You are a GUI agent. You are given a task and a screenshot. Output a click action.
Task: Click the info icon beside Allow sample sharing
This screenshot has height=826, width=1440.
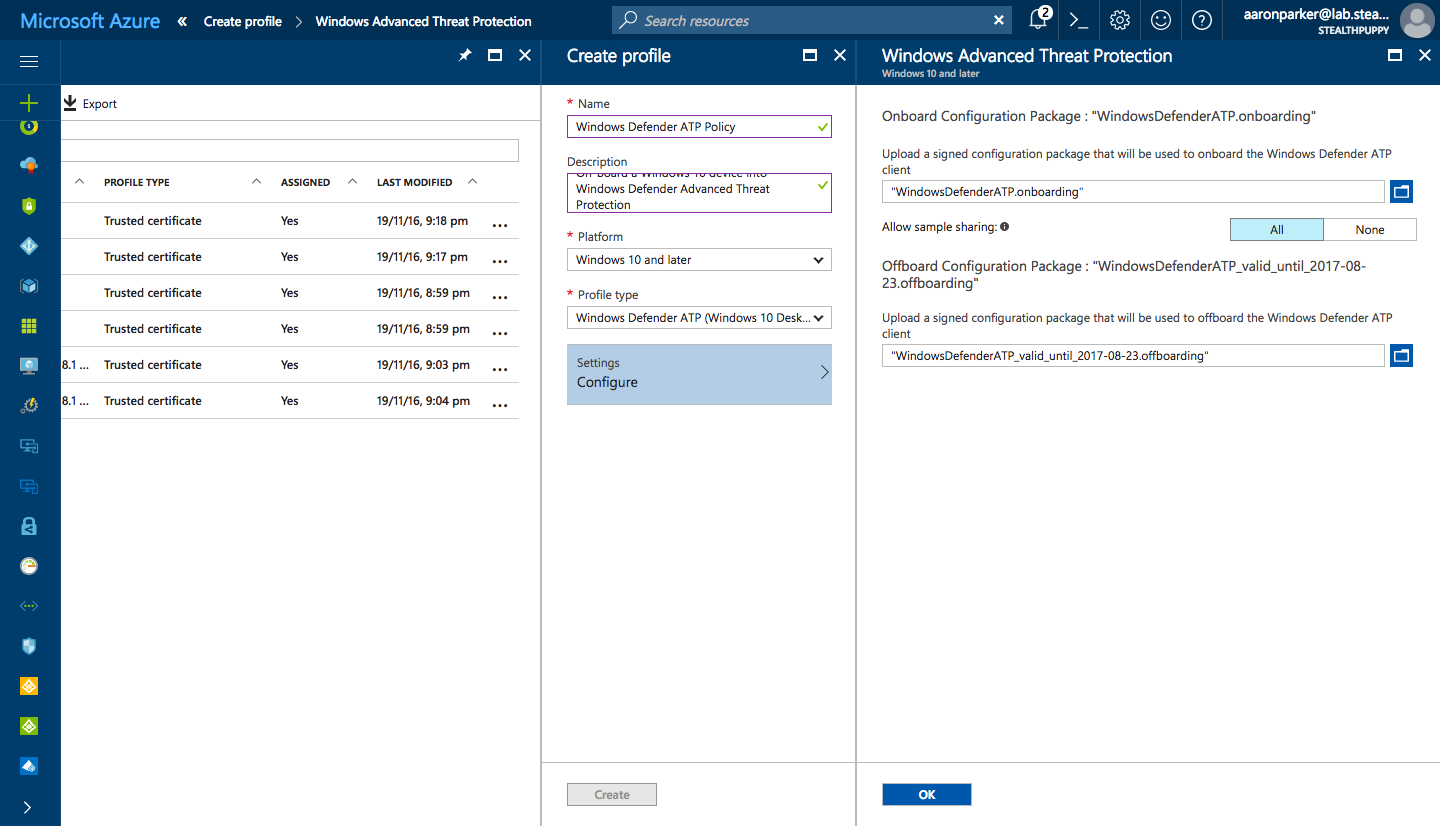point(1004,227)
